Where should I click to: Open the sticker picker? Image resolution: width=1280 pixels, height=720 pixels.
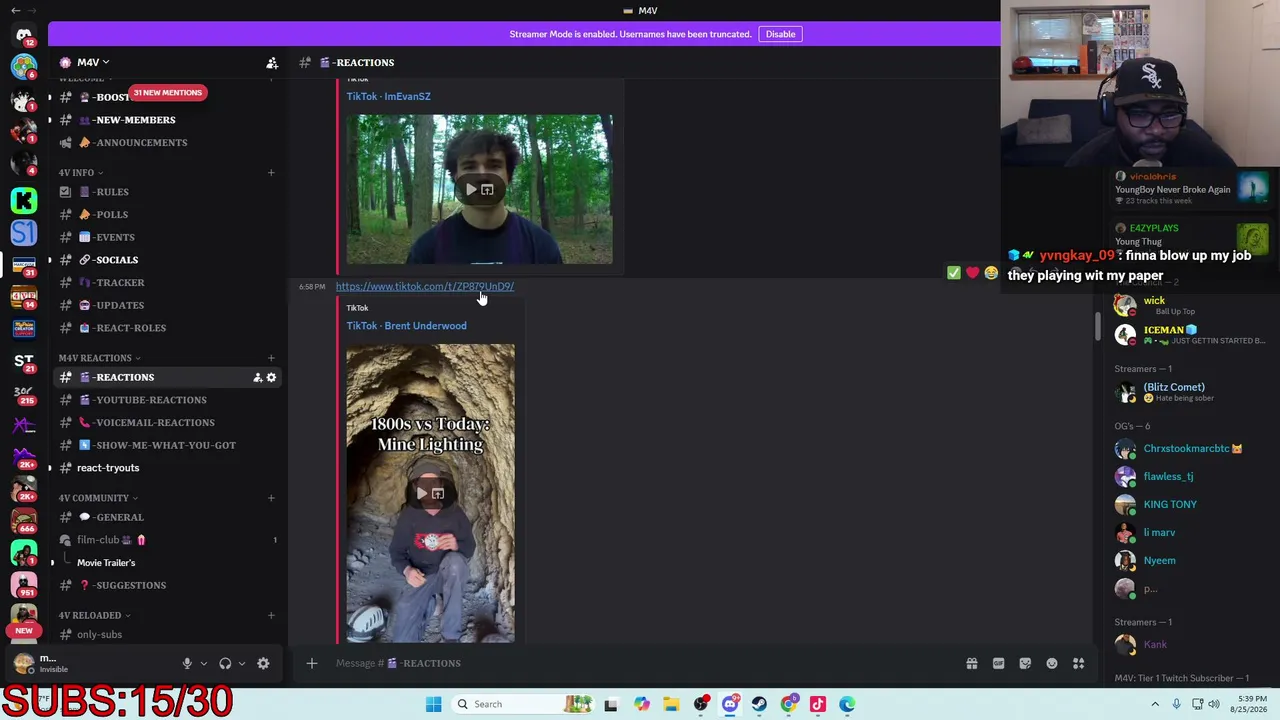click(1025, 663)
